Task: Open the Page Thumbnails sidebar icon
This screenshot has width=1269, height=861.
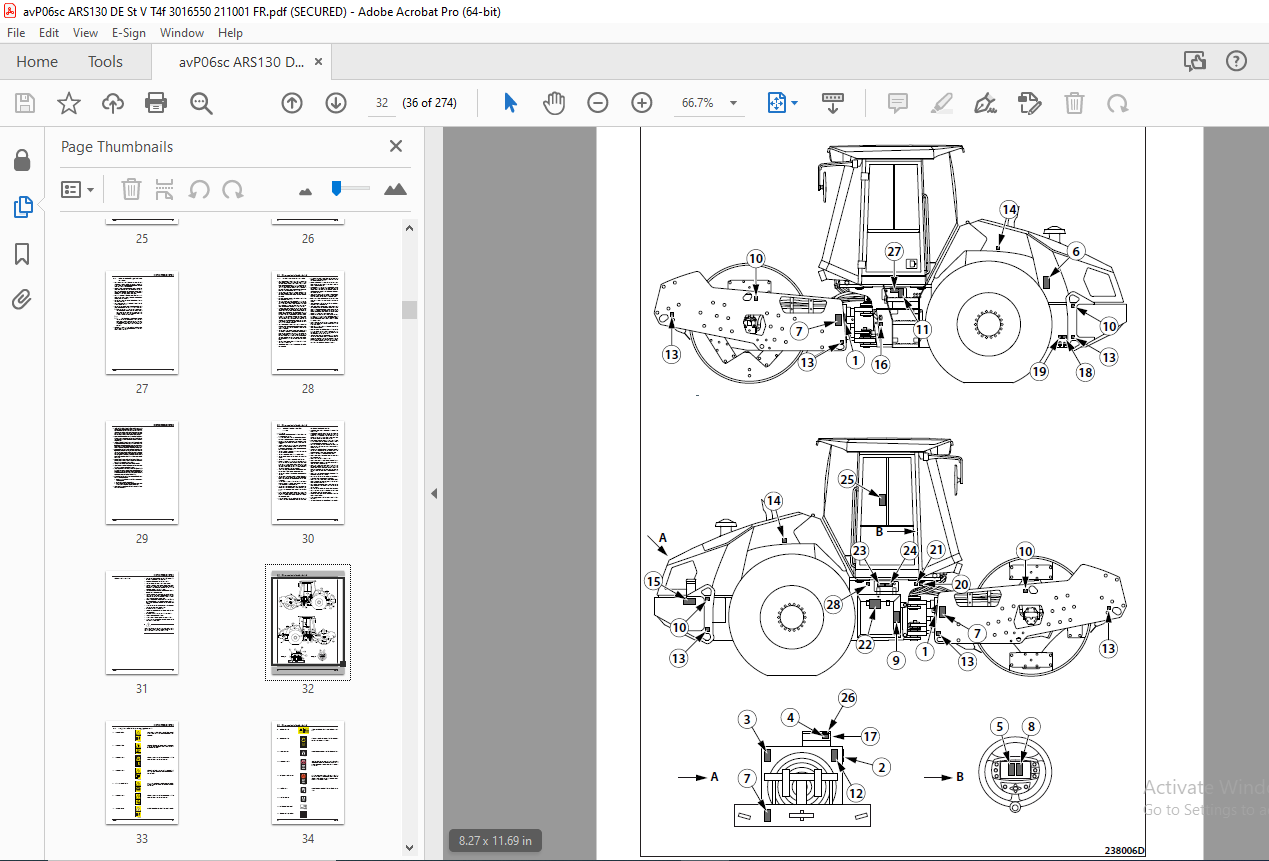Action: (x=22, y=207)
